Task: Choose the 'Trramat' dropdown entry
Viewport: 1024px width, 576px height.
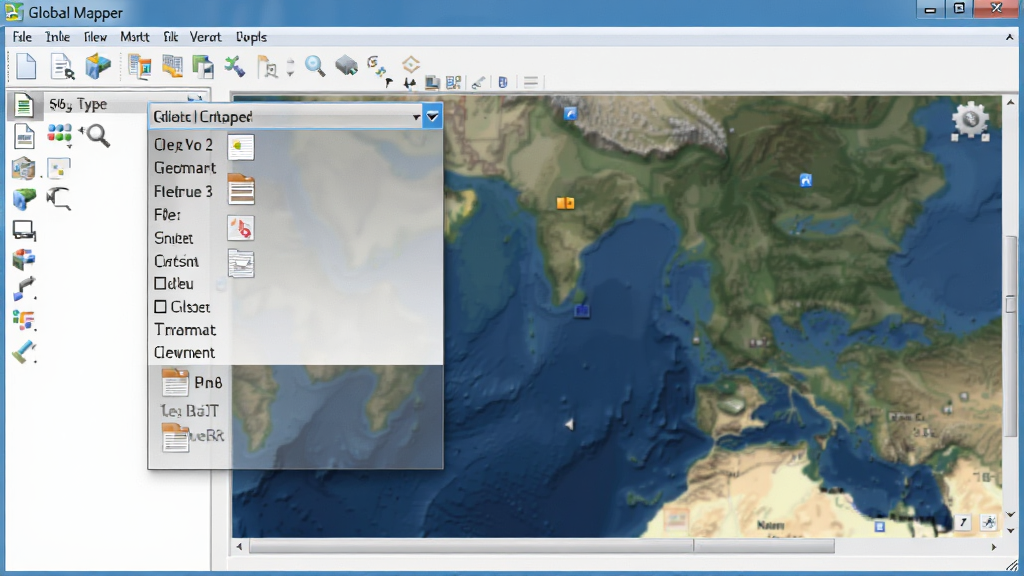Action: tap(185, 330)
